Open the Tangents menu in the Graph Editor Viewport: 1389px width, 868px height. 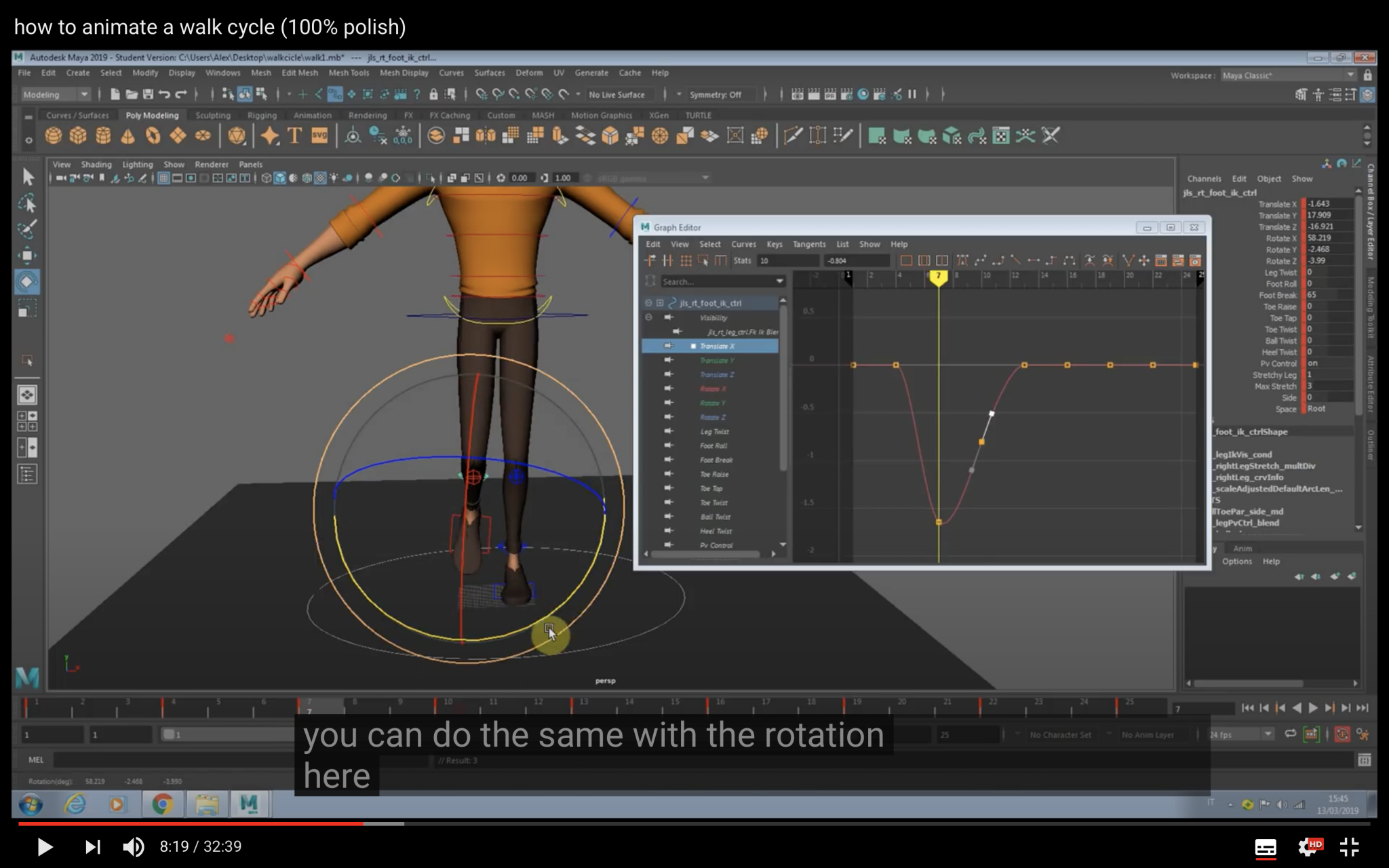click(x=809, y=244)
